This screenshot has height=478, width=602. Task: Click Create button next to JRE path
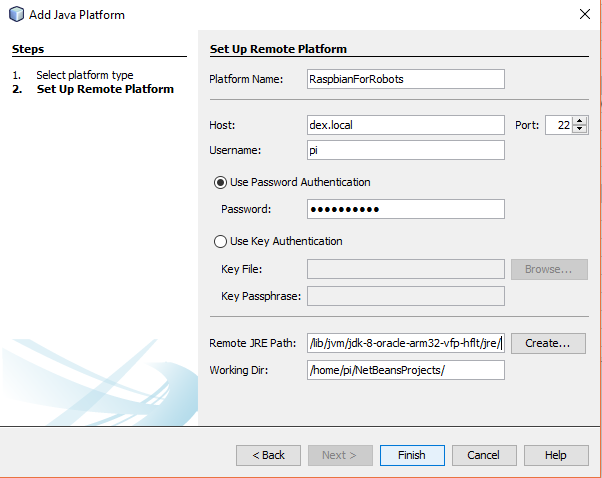548,343
